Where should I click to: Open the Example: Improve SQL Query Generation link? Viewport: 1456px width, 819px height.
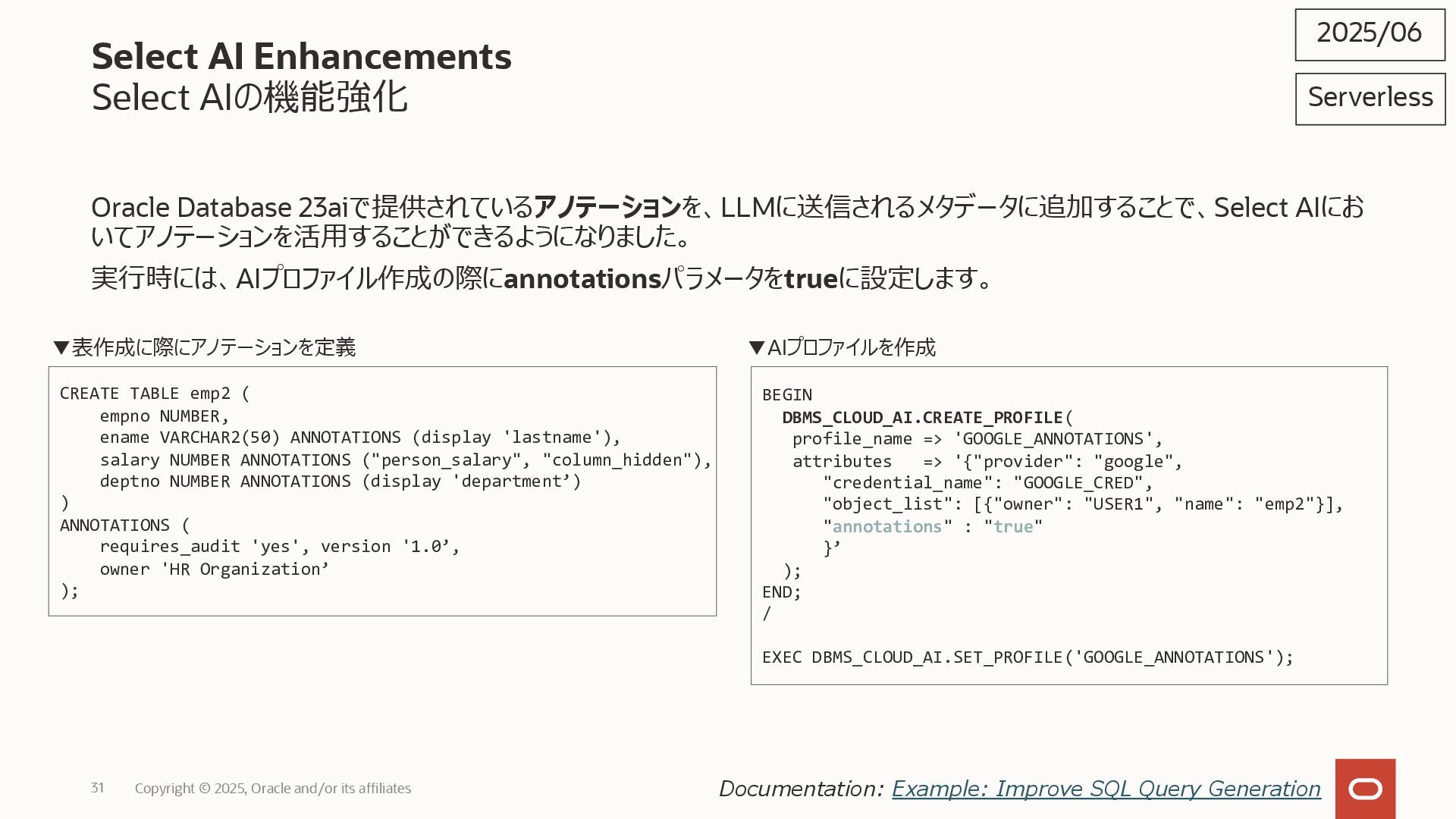[x=1106, y=789]
